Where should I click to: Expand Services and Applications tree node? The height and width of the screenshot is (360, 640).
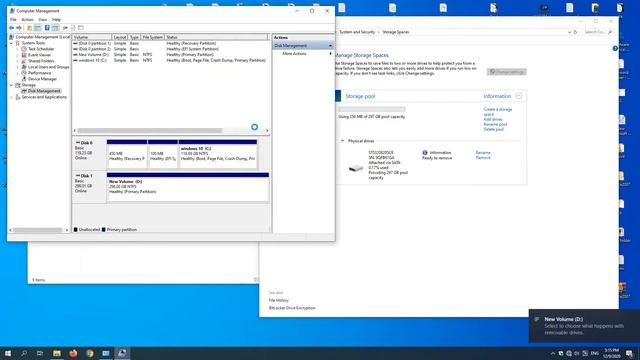tap(11, 97)
